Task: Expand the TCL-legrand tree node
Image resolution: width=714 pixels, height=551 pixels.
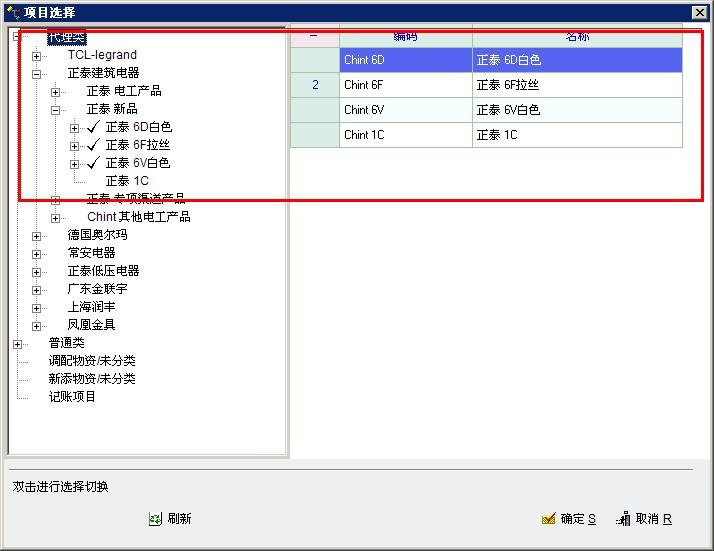Action: tap(37, 55)
